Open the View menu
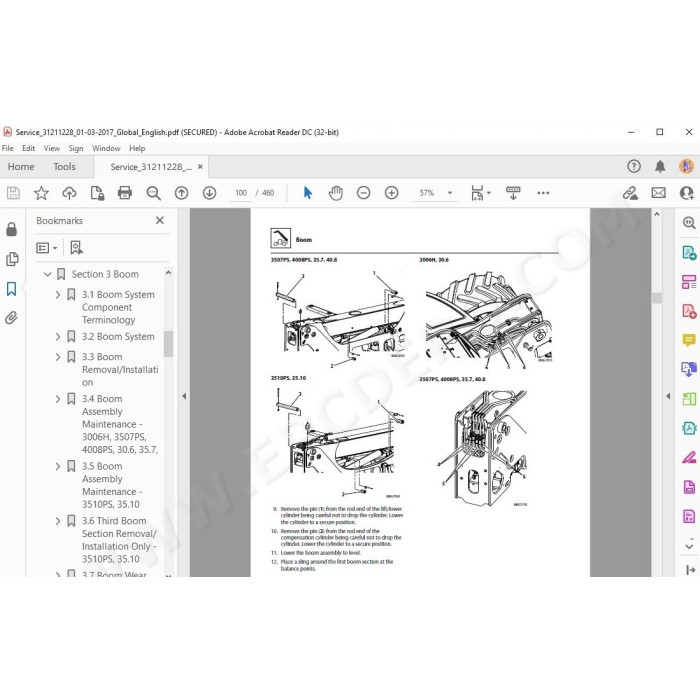Screen dimensions: 700x700 [x=52, y=148]
